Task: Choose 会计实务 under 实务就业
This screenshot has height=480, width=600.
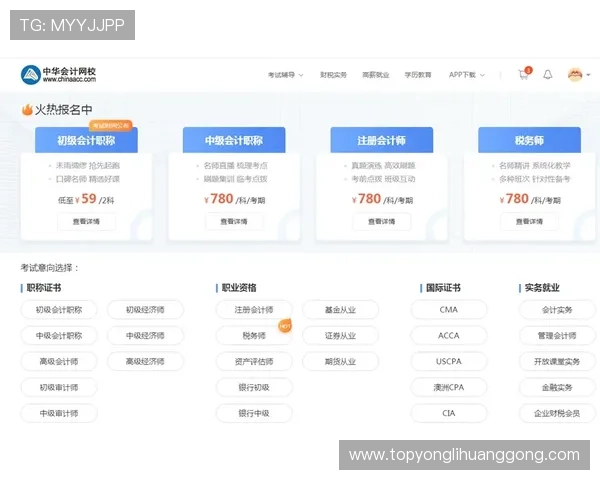Action: pos(557,310)
